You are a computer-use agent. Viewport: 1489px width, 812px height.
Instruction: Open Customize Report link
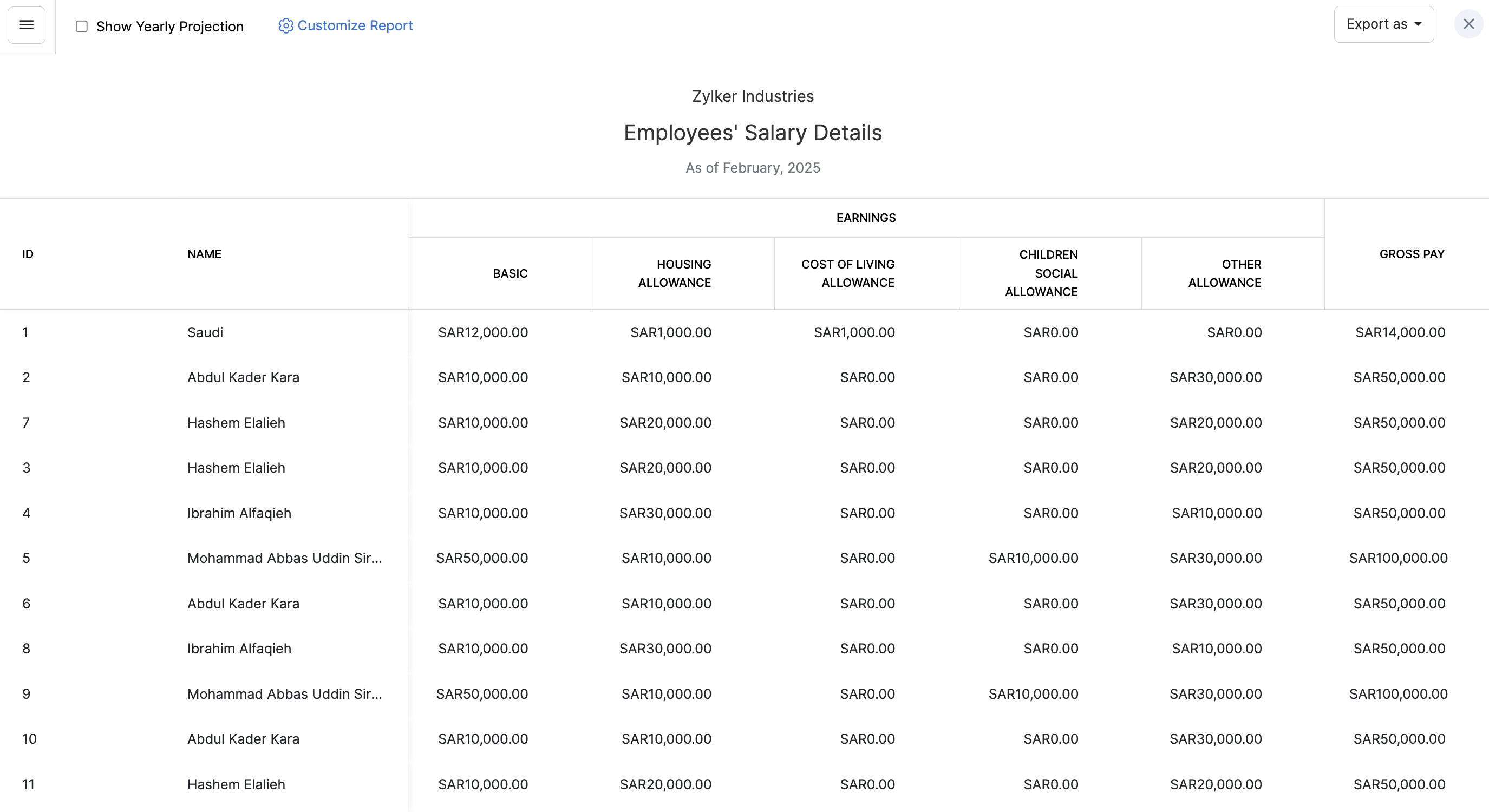coord(354,26)
